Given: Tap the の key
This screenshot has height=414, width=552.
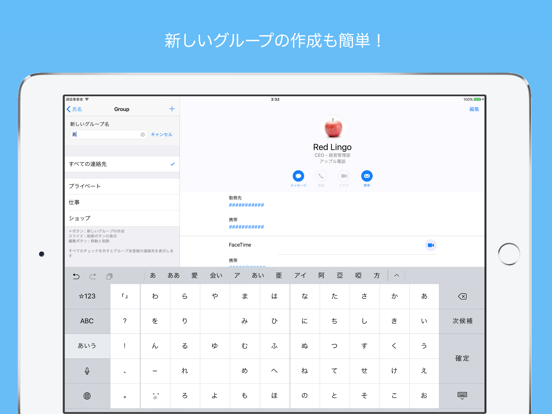Looking at the screenshot, I should pyautogui.click(x=305, y=396).
